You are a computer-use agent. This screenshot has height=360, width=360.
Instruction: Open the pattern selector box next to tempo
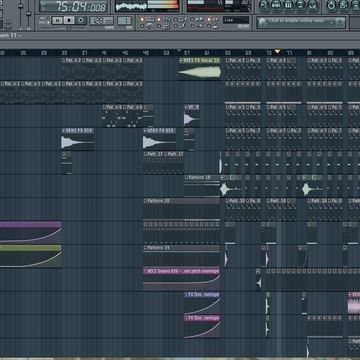pyautogui.click(x=124, y=21)
